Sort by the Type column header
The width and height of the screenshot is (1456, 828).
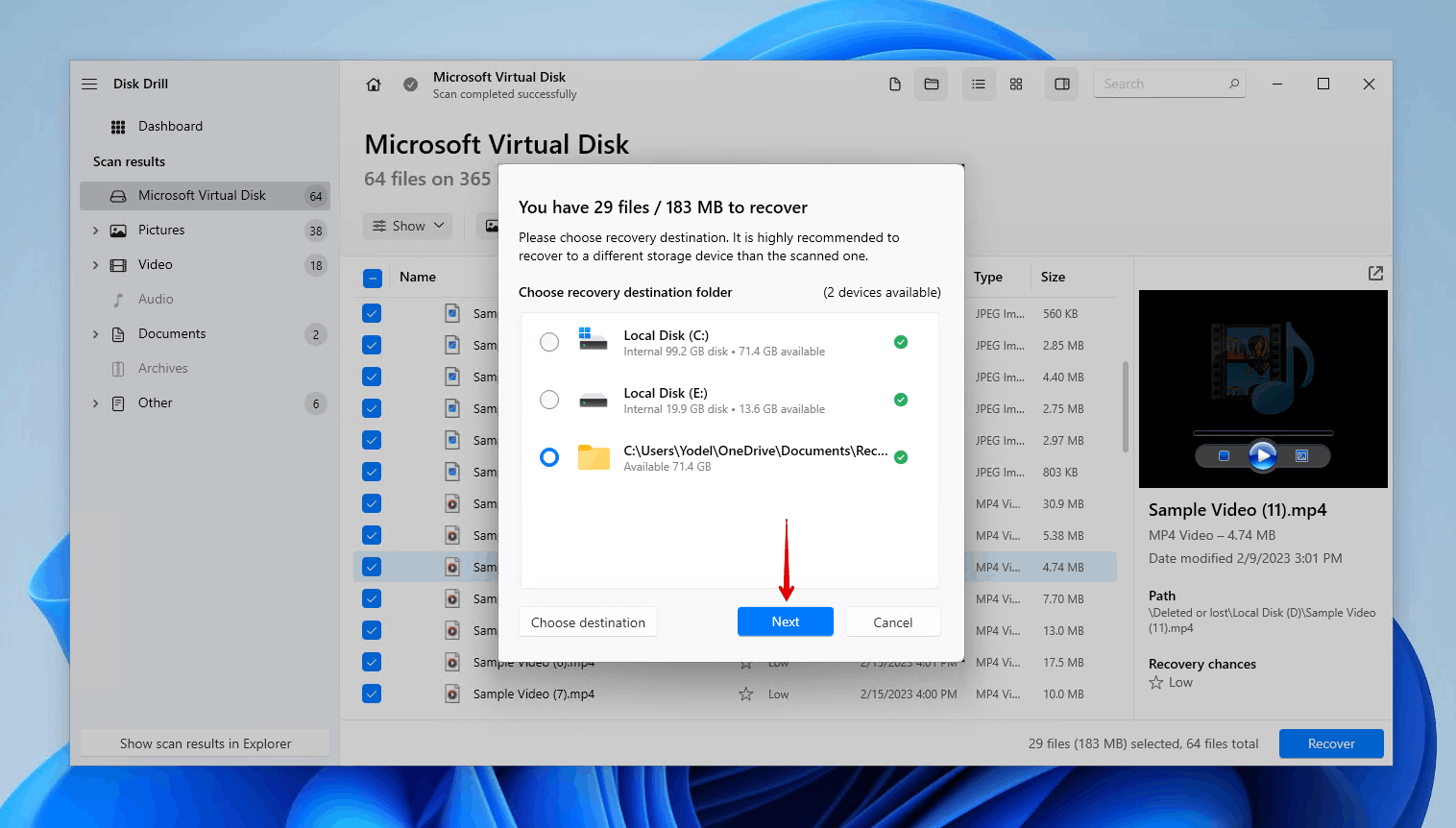(x=988, y=277)
